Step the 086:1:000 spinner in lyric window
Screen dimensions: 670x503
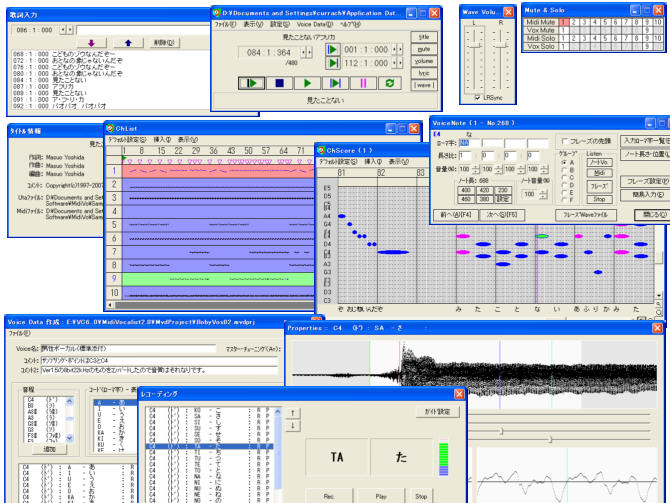[67, 30]
